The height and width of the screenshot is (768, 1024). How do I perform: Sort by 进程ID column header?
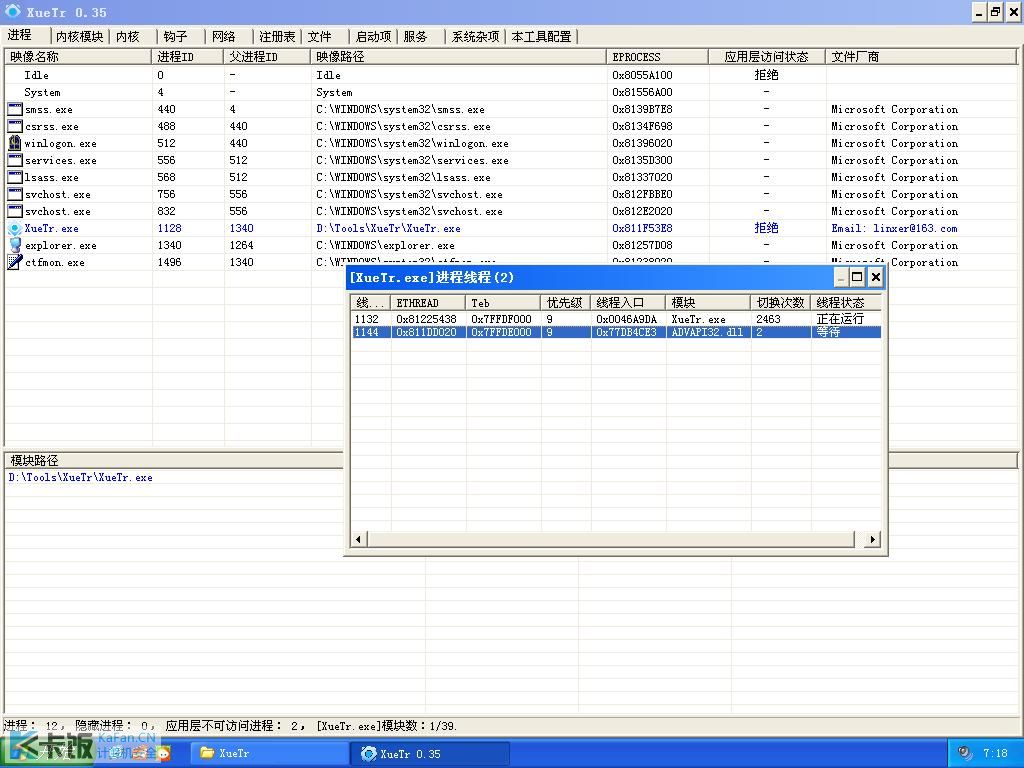point(187,57)
